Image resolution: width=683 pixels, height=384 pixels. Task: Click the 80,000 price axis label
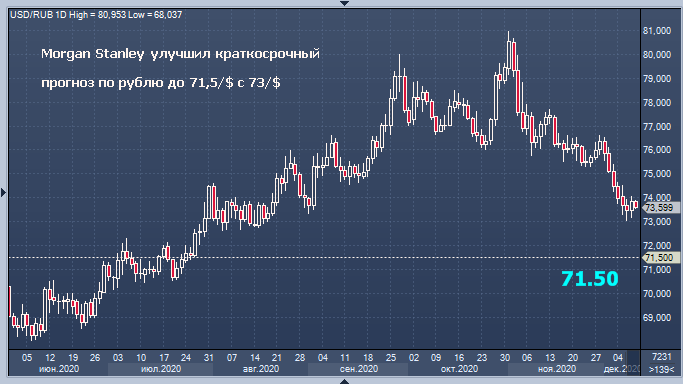click(657, 55)
